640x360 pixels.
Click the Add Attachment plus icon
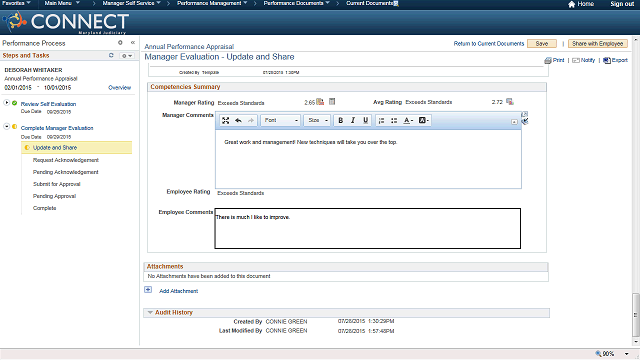pyautogui.click(x=148, y=290)
